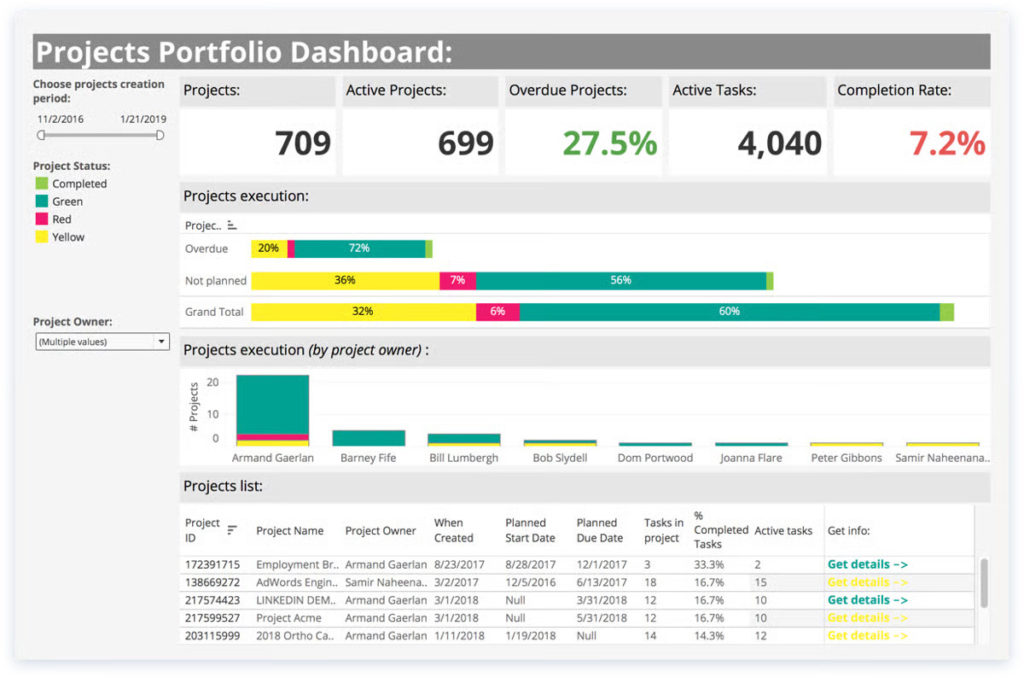Screen dimensions: 1024x678
Task: Click the dropdown arrow on the Project Owner filter
Action: pyautogui.click(x=160, y=341)
